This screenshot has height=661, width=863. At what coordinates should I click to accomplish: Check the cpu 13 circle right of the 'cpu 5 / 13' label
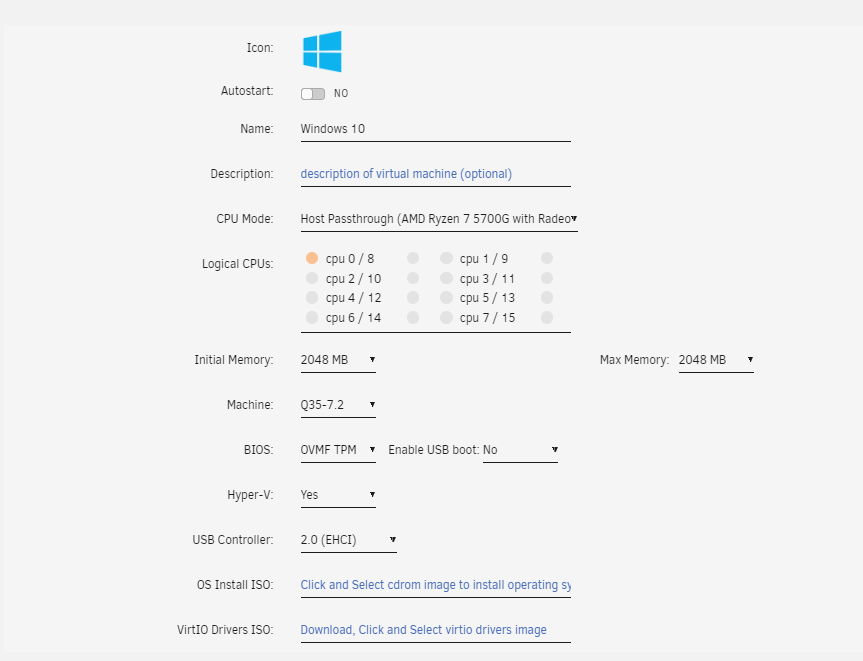pyautogui.click(x=547, y=298)
